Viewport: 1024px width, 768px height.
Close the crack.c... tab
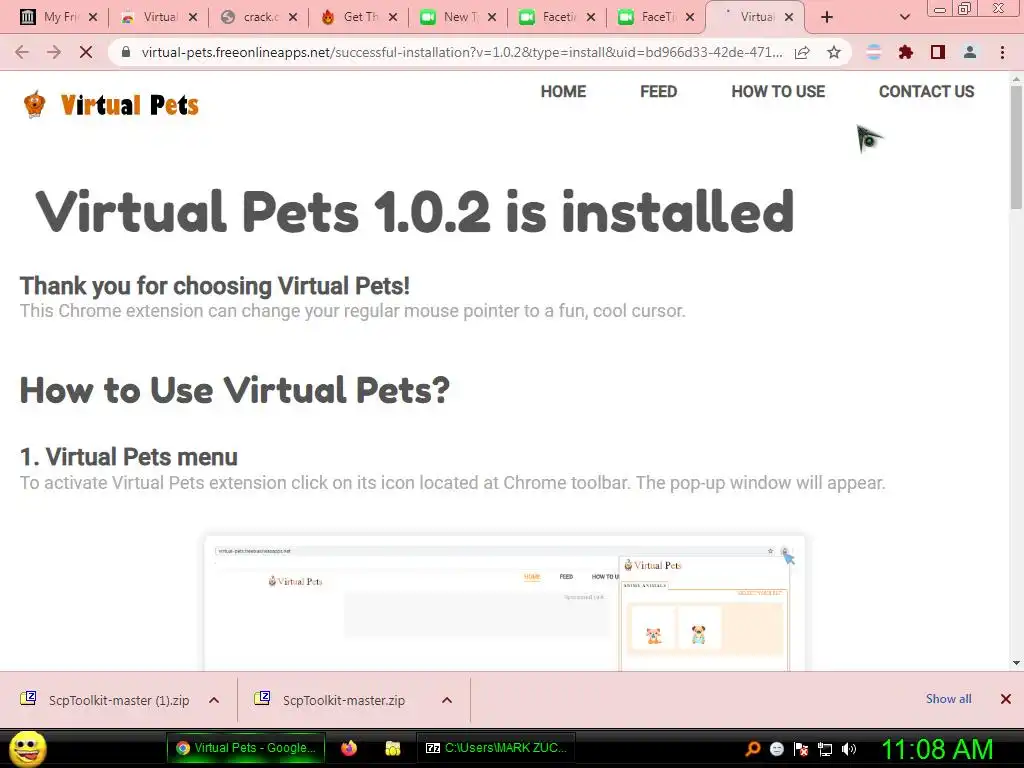pos(293,17)
